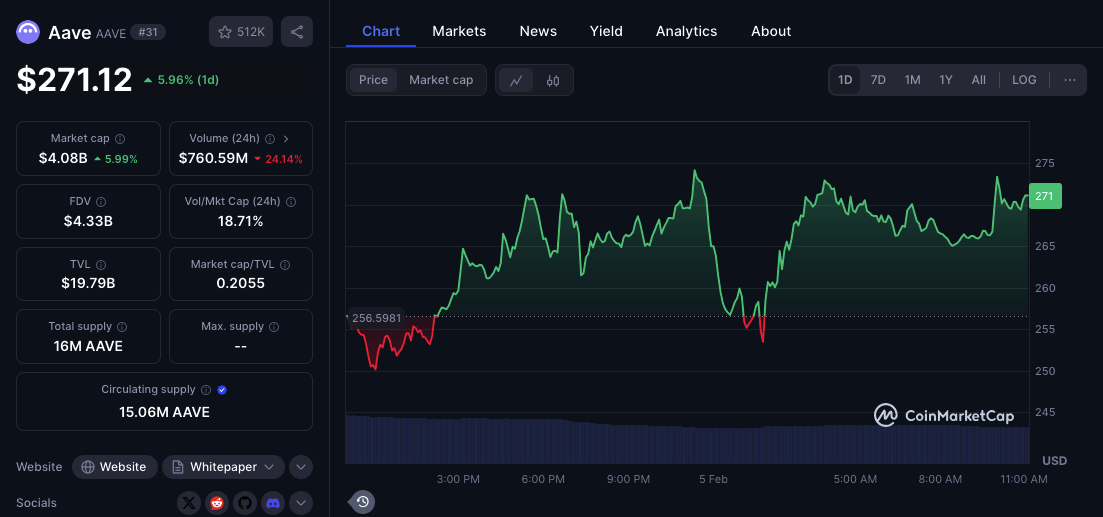Switch to line chart view
This screenshot has width=1103, height=517.
click(x=516, y=80)
